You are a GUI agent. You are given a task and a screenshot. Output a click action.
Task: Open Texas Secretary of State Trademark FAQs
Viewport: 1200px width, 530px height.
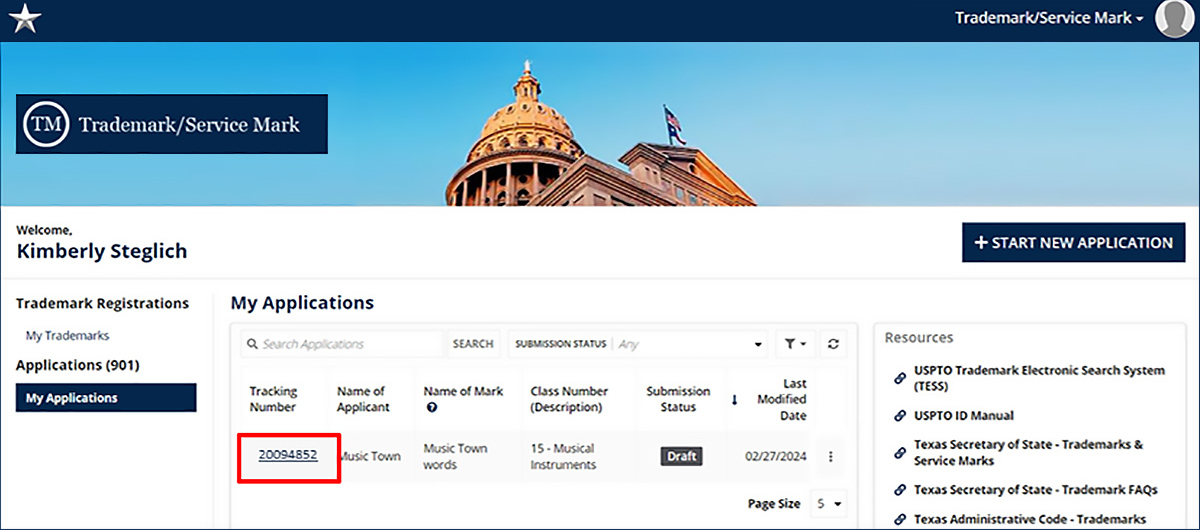tap(1035, 490)
